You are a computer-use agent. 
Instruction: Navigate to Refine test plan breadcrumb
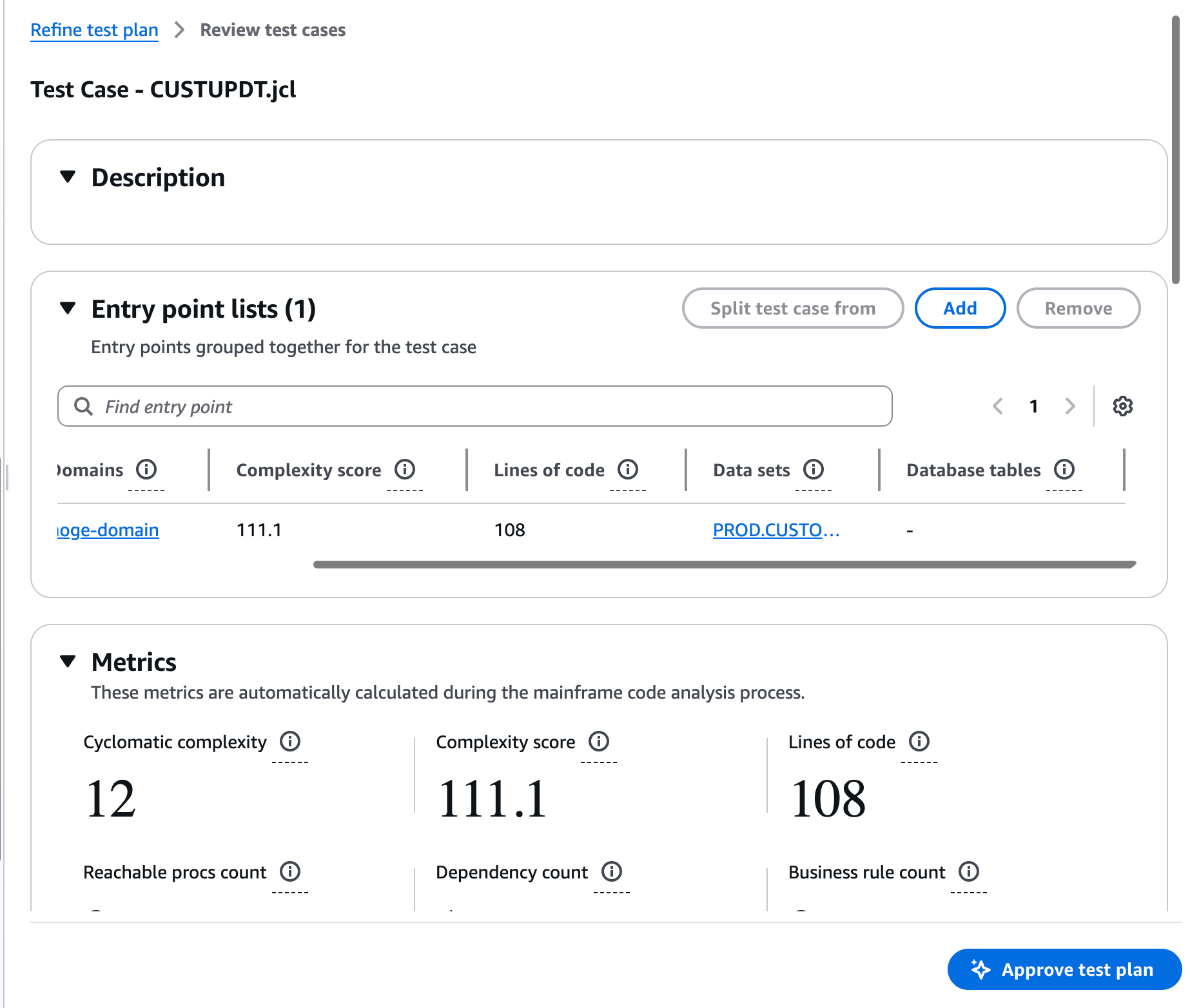[94, 30]
